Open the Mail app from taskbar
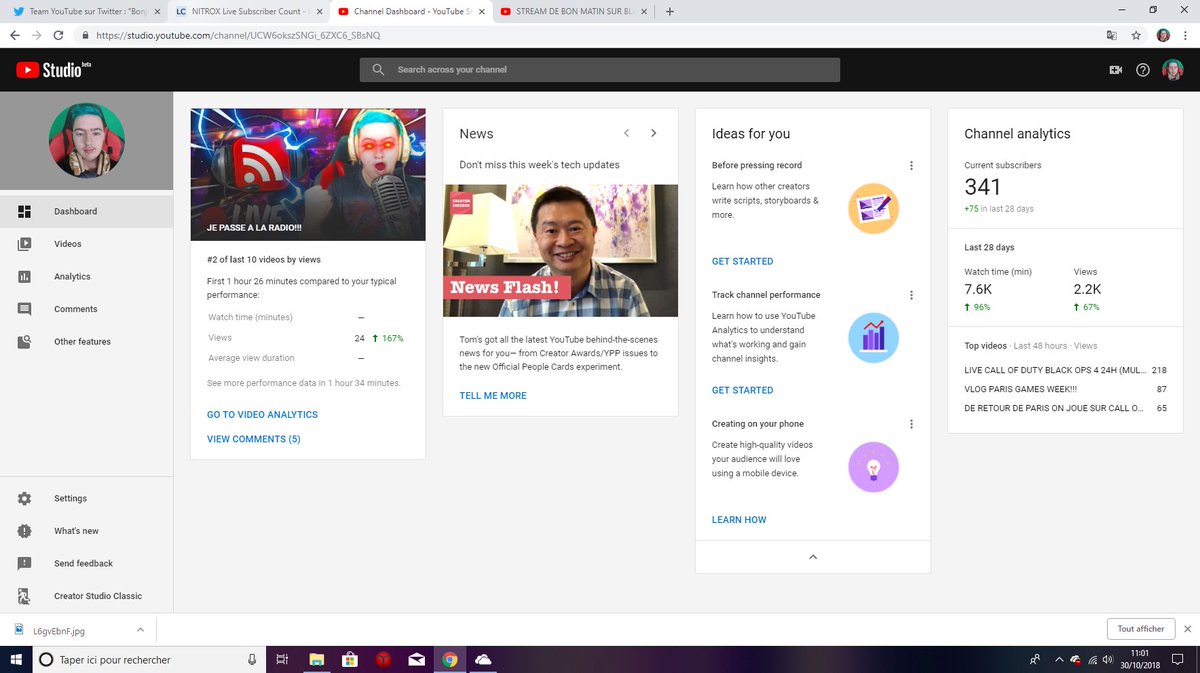 point(416,659)
